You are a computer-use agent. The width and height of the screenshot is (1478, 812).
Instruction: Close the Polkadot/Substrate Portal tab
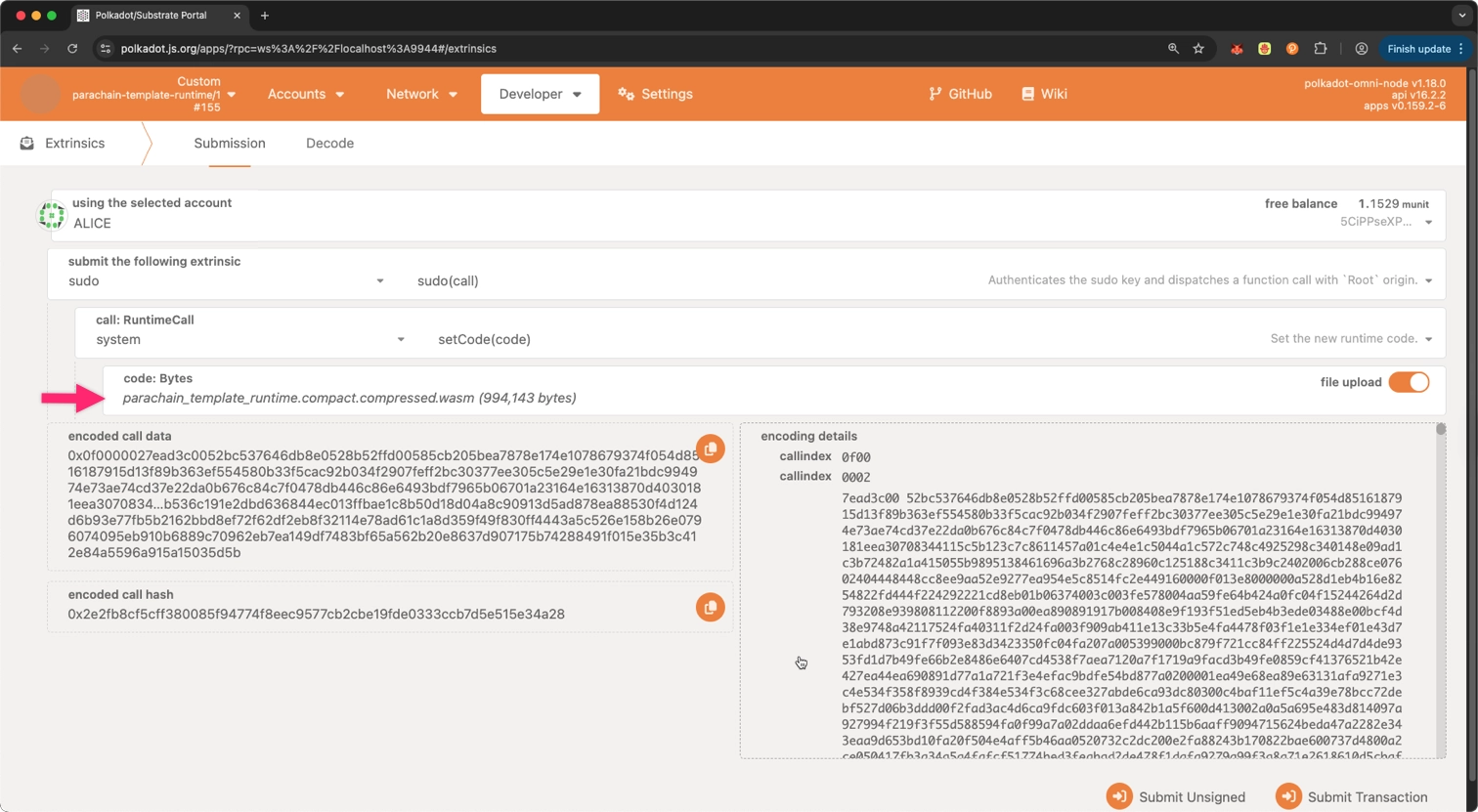point(238,16)
